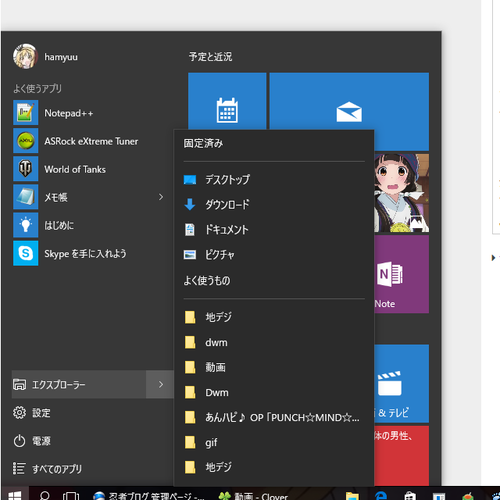This screenshot has width=500, height=500.
Task: Select ダウンロード in pinned list
Action: [x=273, y=204]
